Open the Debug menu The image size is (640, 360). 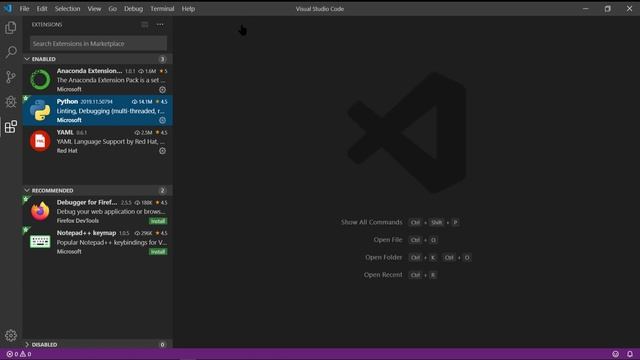133,9
